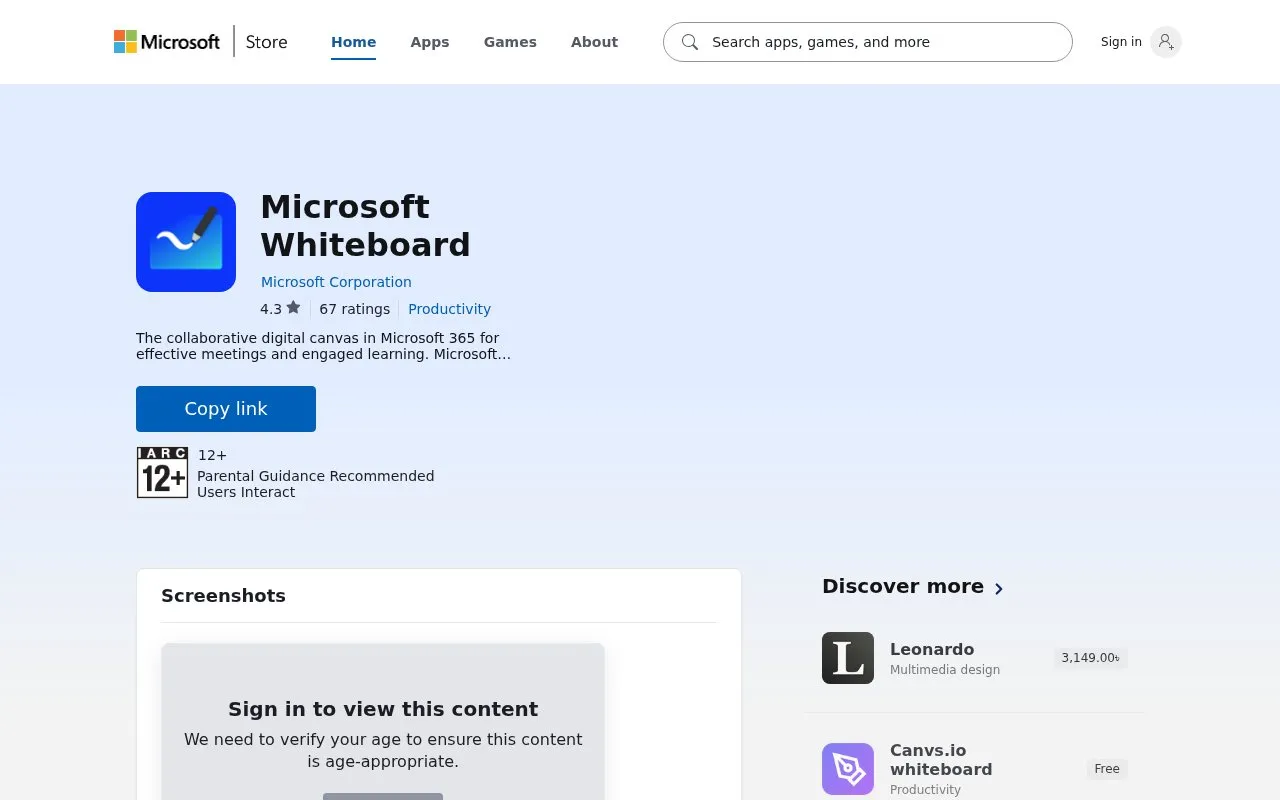The width and height of the screenshot is (1280, 800).
Task: Click the 4.3 star rating
Action: (x=280, y=309)
